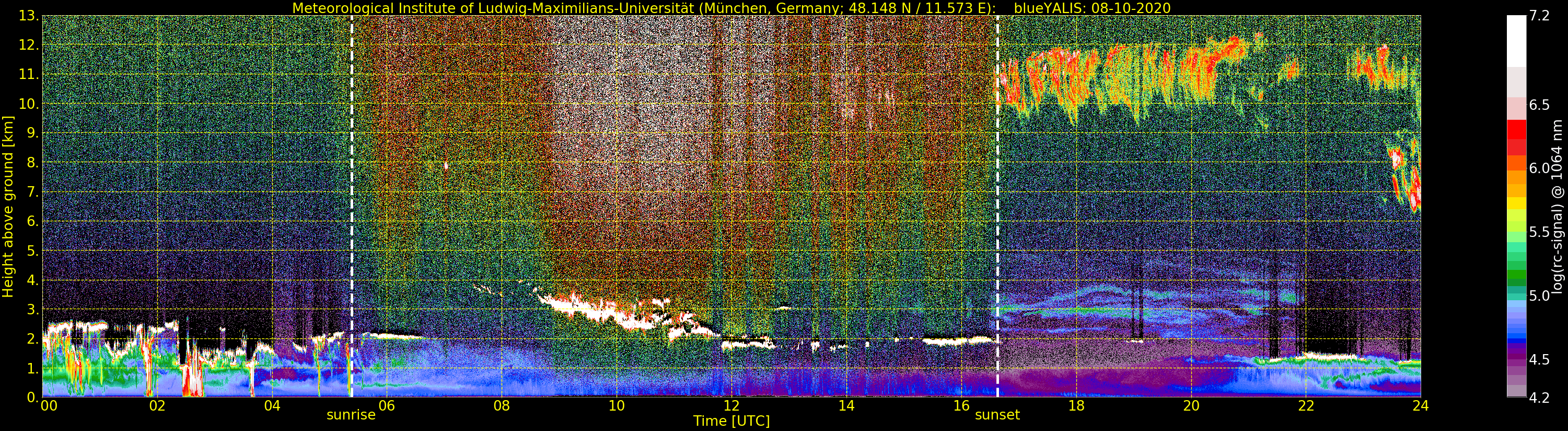Click the "Height above ground [km]" axis label
This screenshot has height=431, width=1568.
(x=8, y=206)
